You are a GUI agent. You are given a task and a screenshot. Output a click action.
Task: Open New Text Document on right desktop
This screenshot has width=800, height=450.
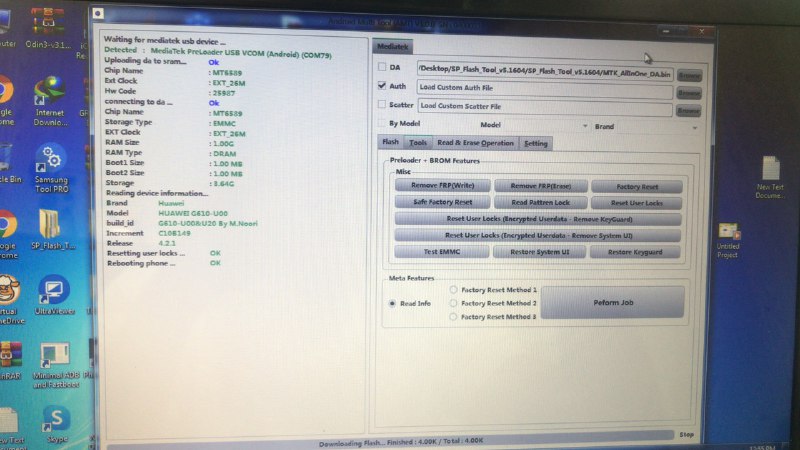(x=769, y=177)
